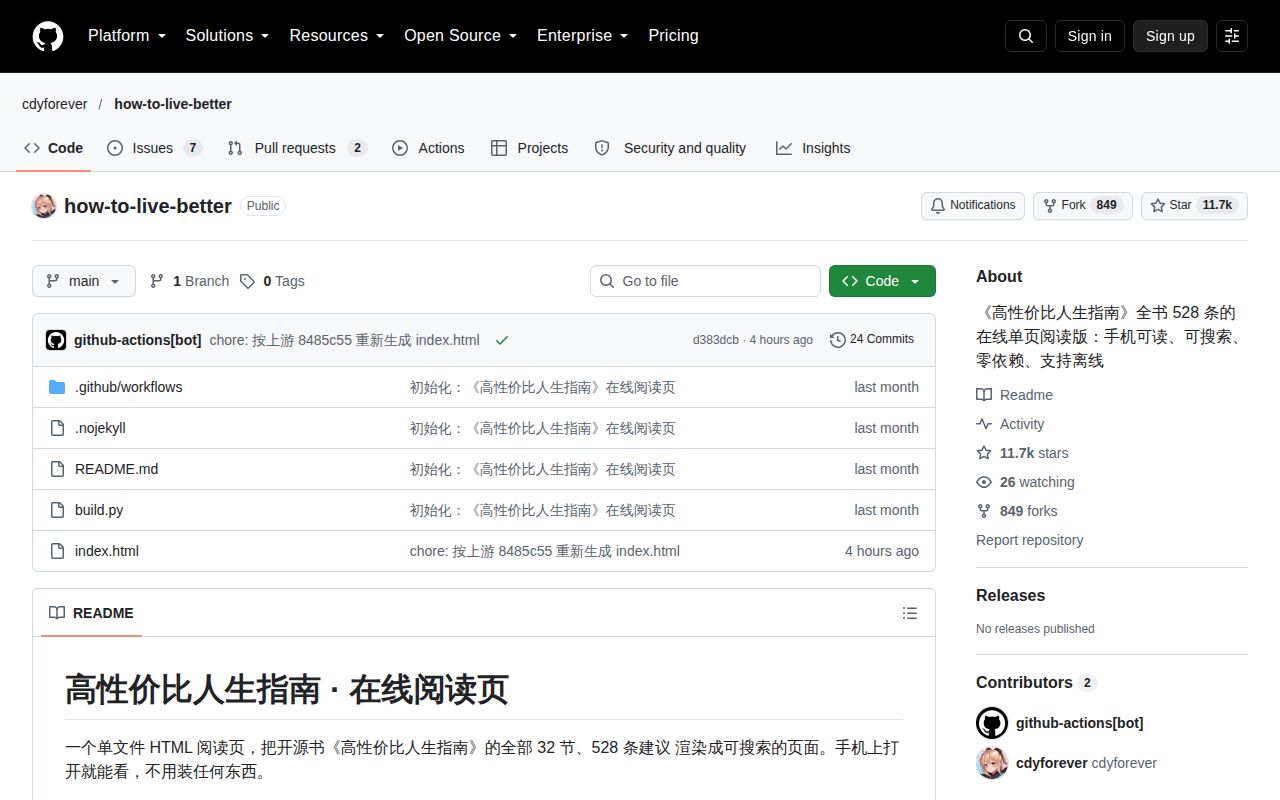Viewport: 1280px width, 800px height.
Task: Open the README outline list icon
Action: [x=910, y=613]
